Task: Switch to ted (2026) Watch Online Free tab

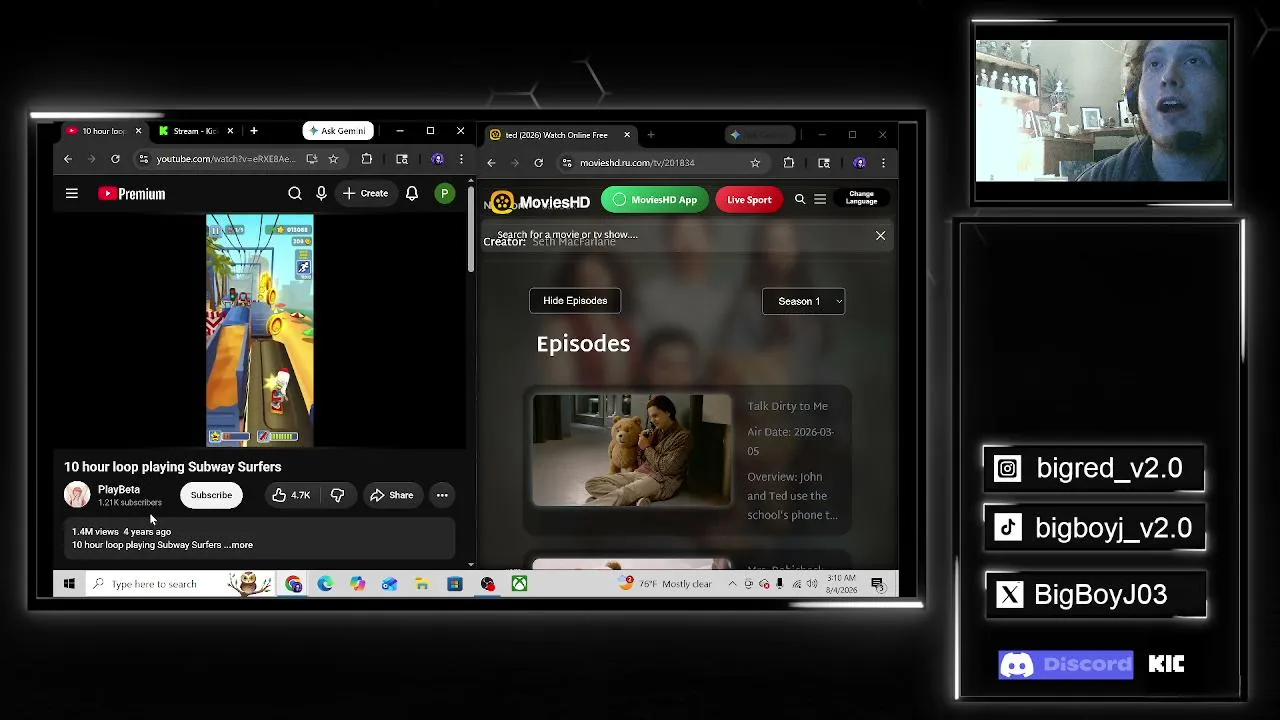Action: (556, 135)
